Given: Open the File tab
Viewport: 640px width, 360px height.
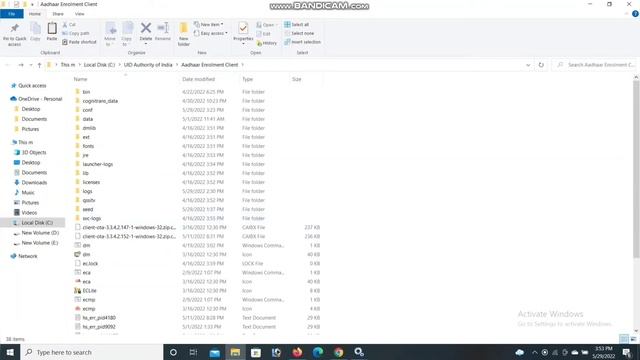Looking at the screenshot, I should (x=12, y=14).
